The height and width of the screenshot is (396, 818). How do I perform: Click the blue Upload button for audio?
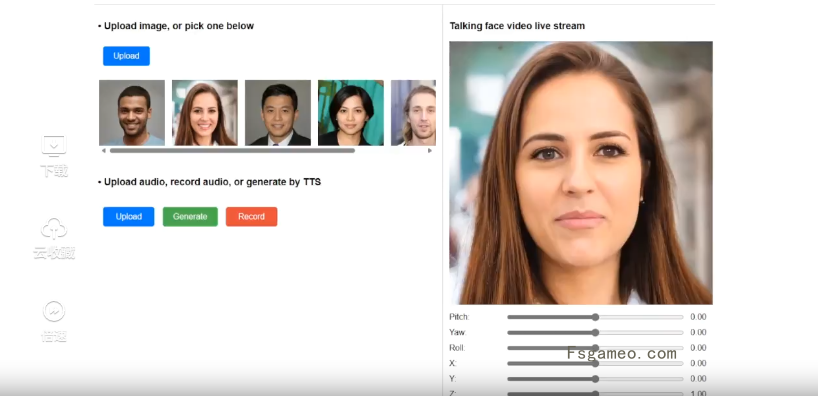[128, 217]
